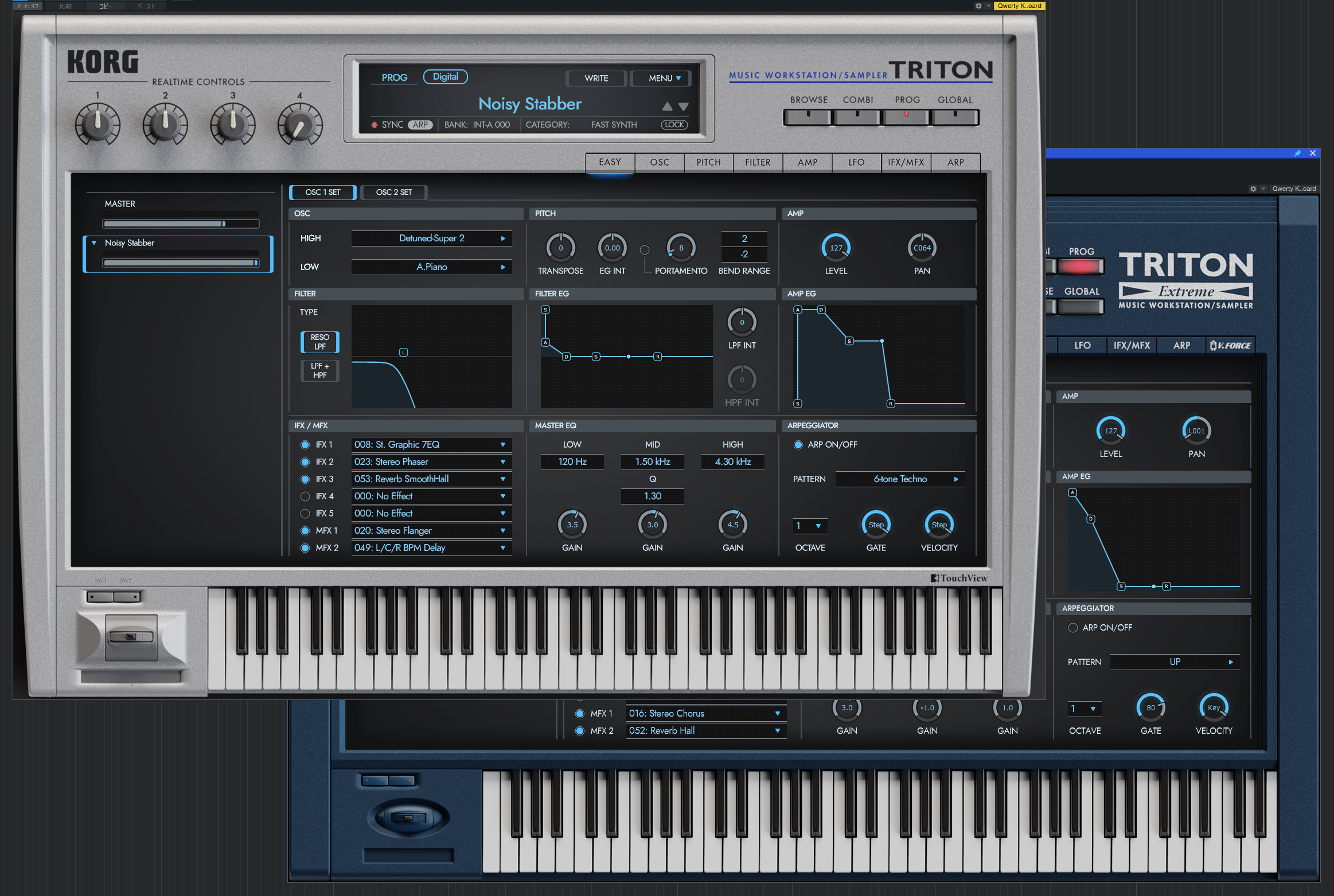Open the IFX 1 St. Graphic 7EQ dropdown
Screen dimensions: 1334x896
(x=431, y=445)
